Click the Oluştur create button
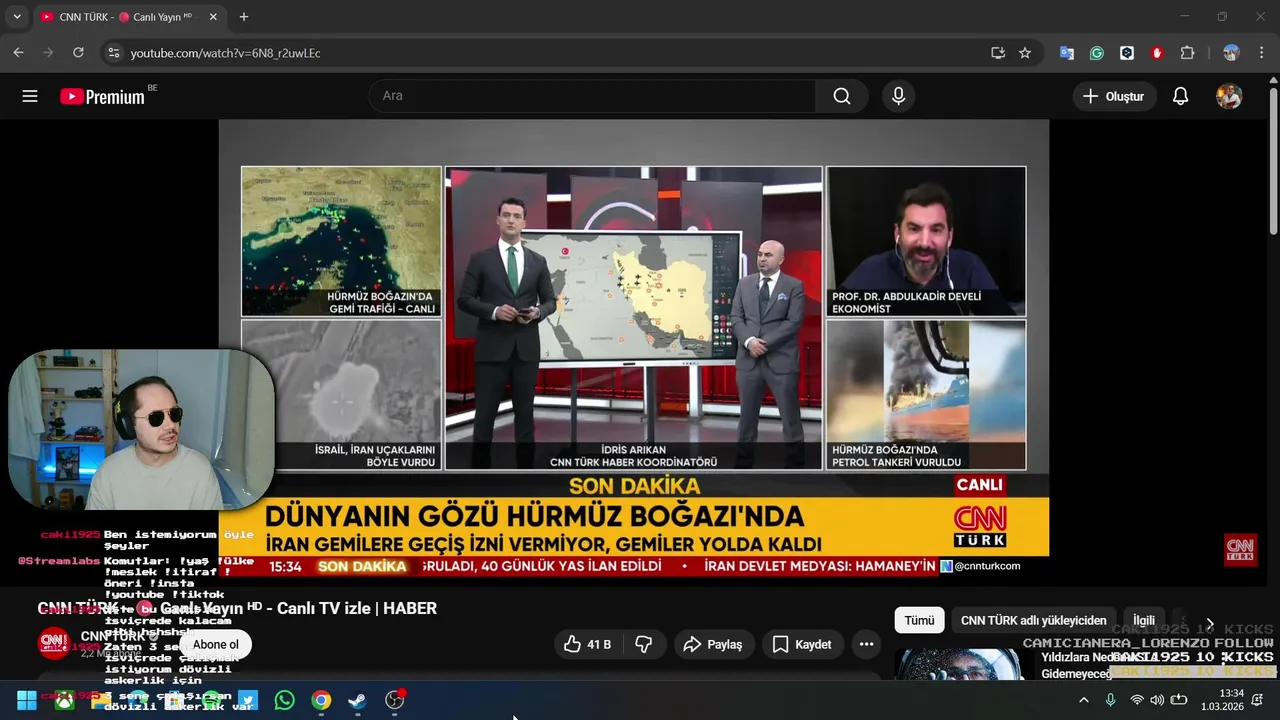Screen dimensions: 1280x720 [x=1114, y=96]
